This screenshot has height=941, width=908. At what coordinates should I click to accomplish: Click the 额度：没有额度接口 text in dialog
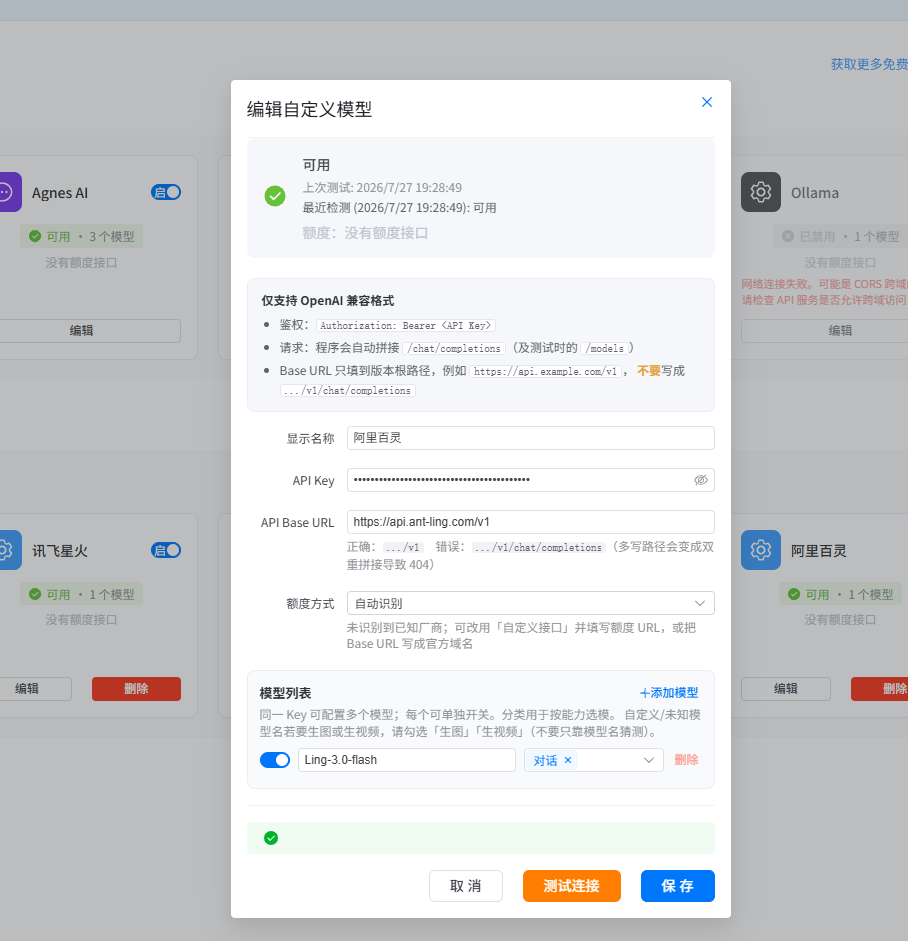[365, 233]
